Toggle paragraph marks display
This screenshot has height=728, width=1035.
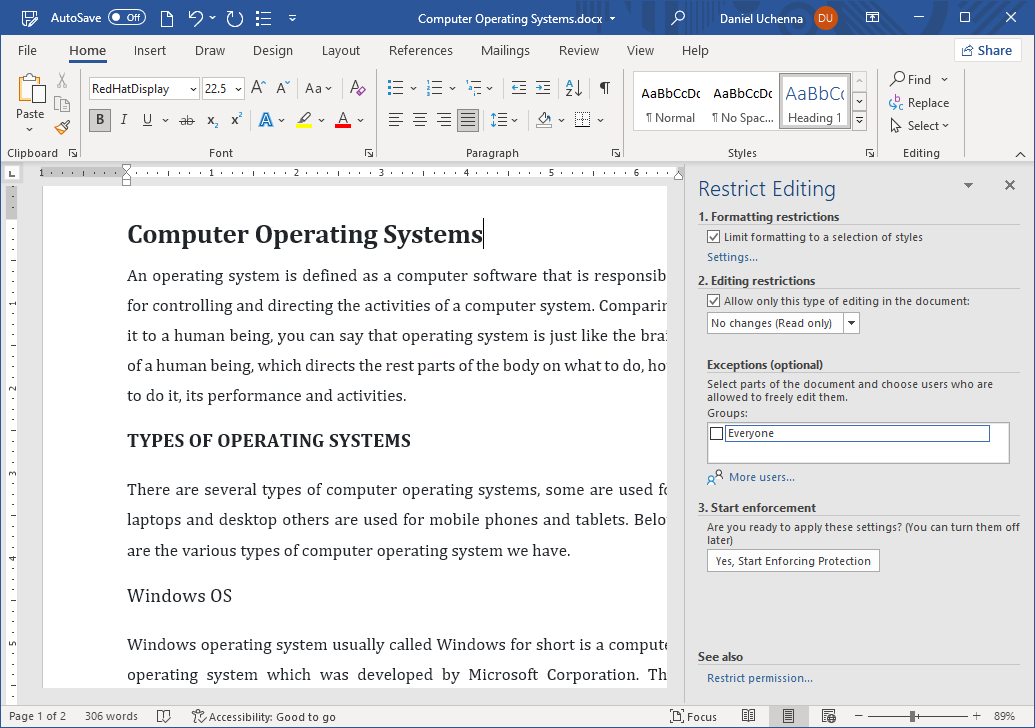coord(604,88)
